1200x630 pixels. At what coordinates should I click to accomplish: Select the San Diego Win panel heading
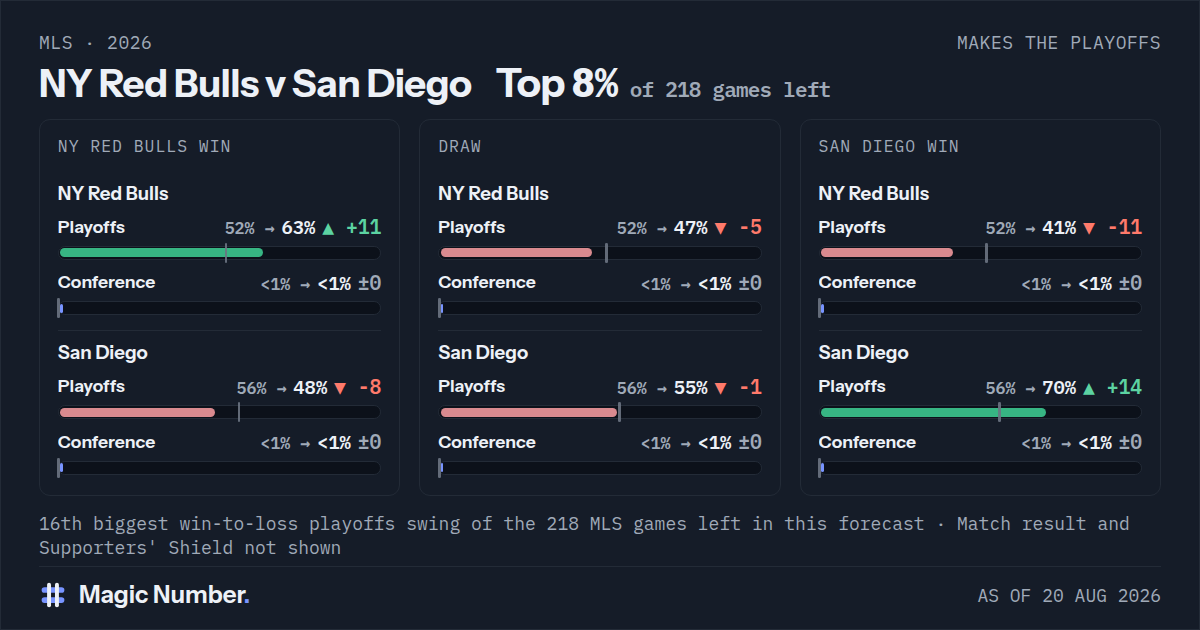pyautogui.click(x=888, y=146)
